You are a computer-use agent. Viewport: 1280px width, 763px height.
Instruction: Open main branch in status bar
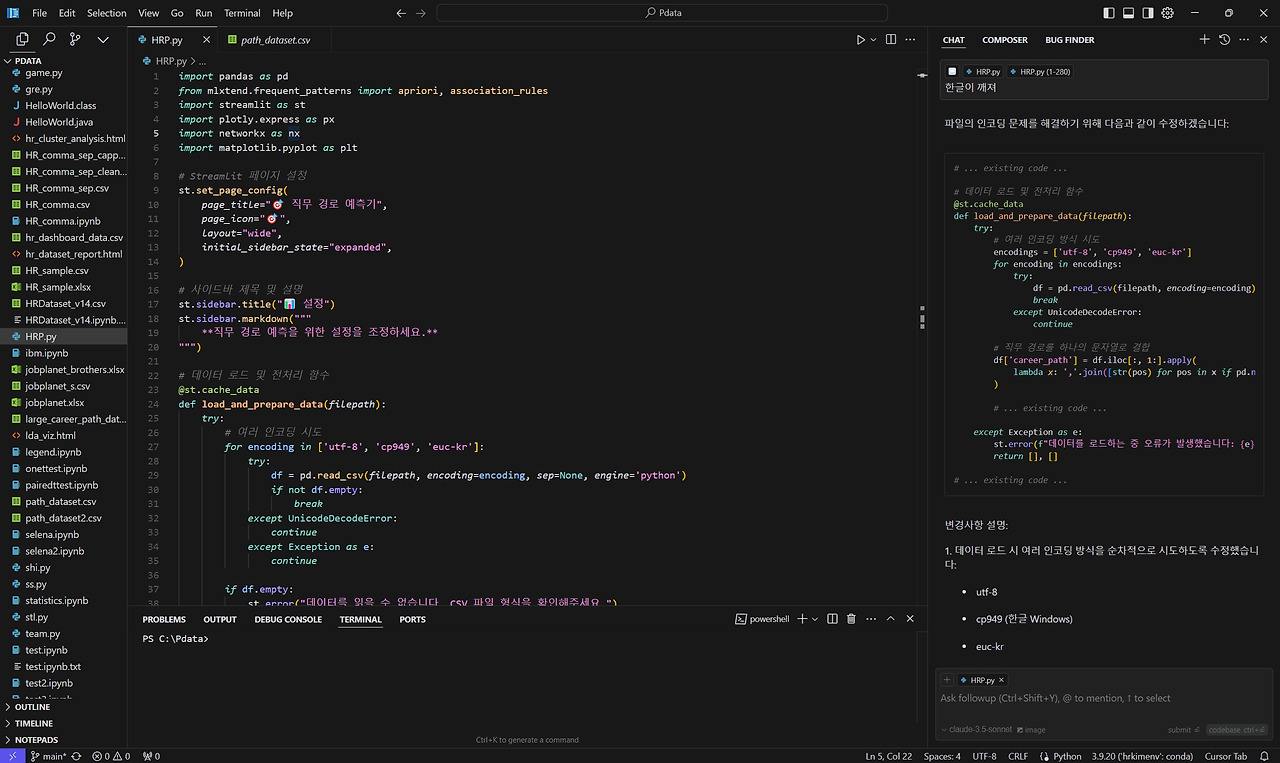click(49, 756)
